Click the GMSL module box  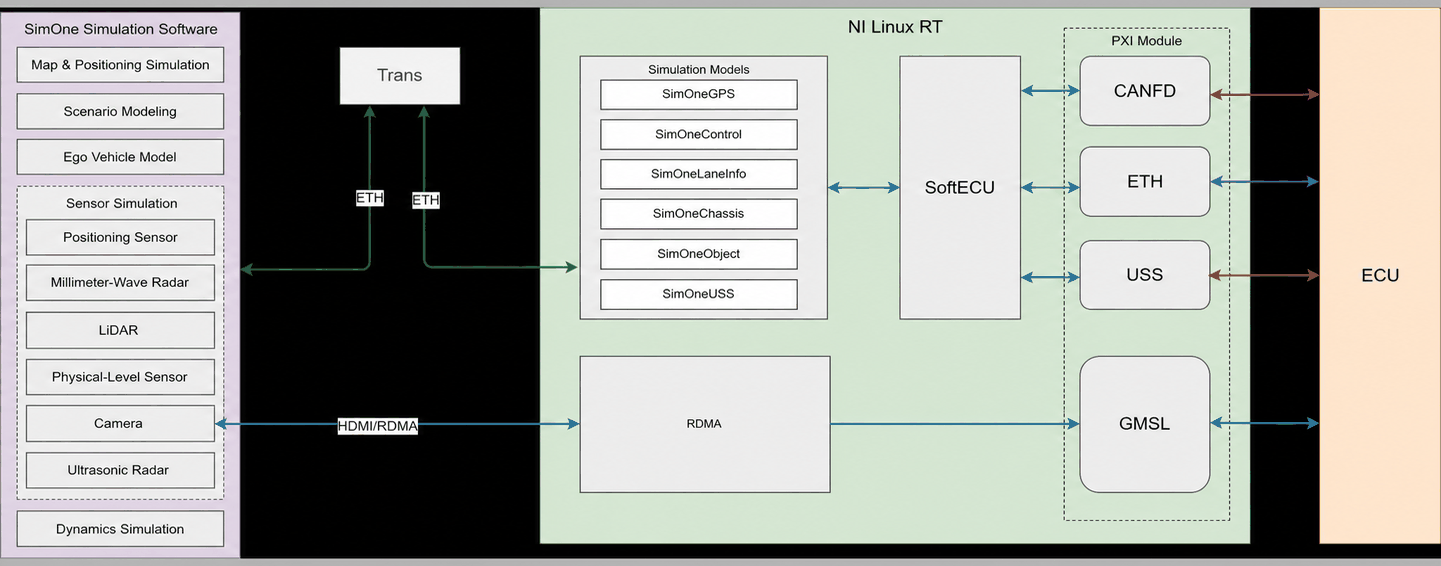pyautogui.click(x=1145, y=424)
